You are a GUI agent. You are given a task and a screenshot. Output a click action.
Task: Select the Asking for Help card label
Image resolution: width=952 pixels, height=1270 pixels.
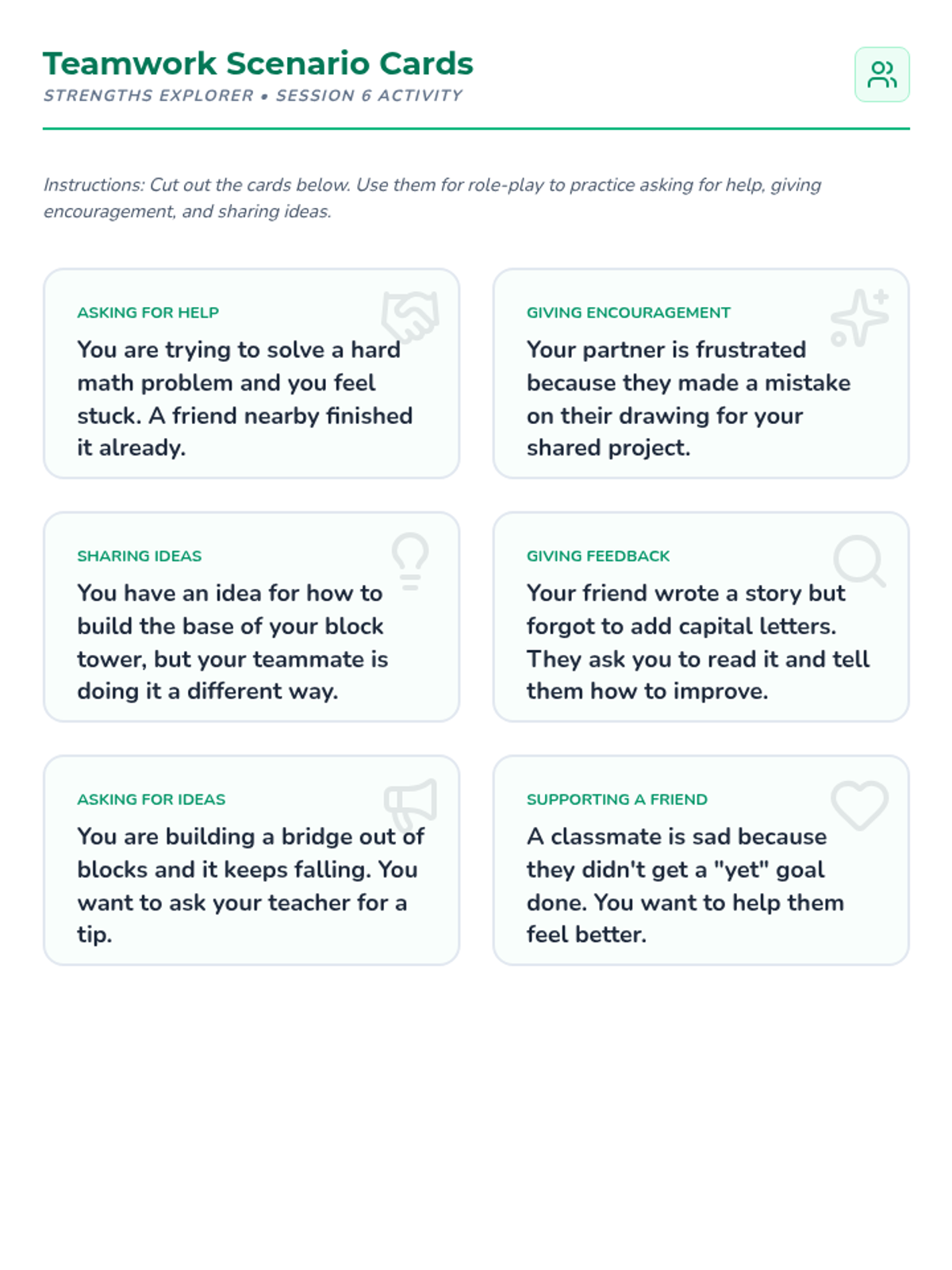pyautogui.click(x=148, y=313)
